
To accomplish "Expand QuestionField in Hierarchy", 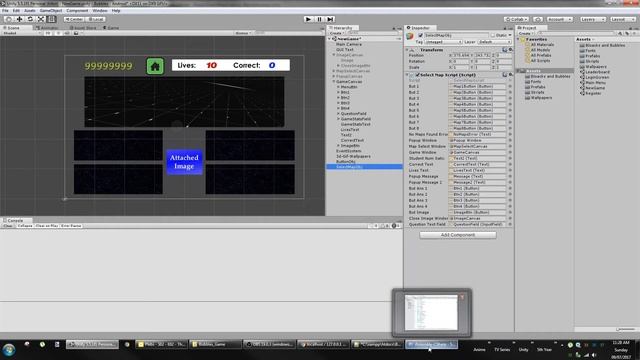I will click(x=338, y=113).
